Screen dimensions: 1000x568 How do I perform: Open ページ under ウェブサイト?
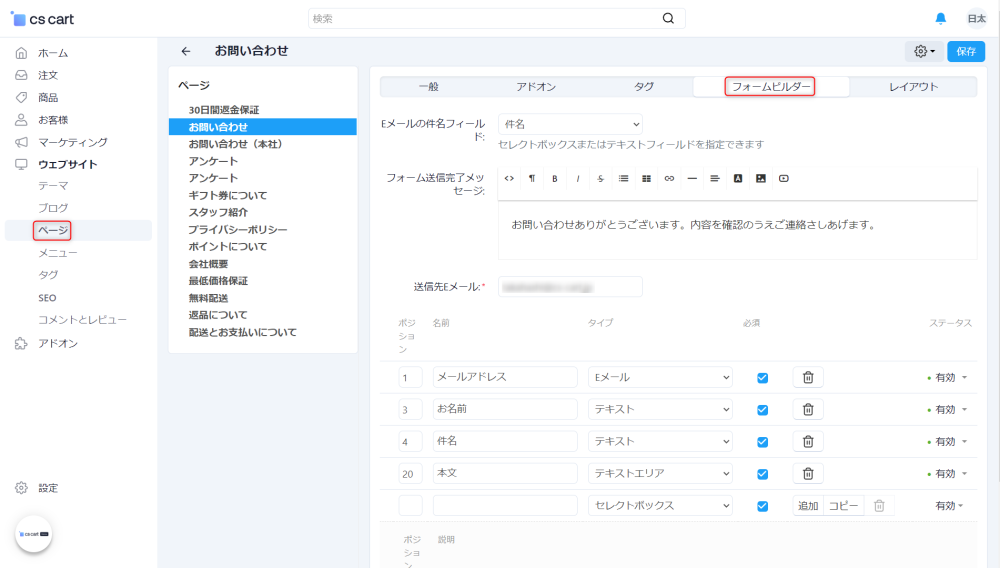[52, 230]
